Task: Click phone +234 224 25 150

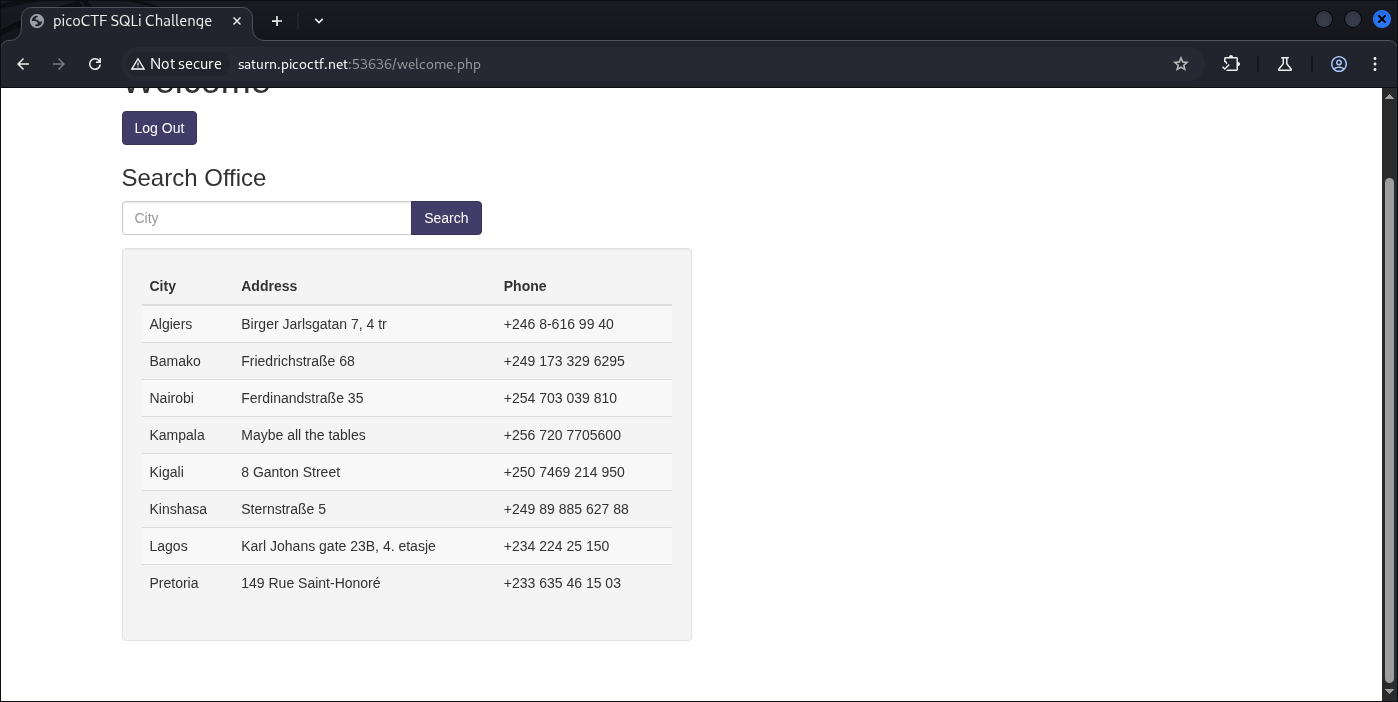Action: [x=556, y=546]
